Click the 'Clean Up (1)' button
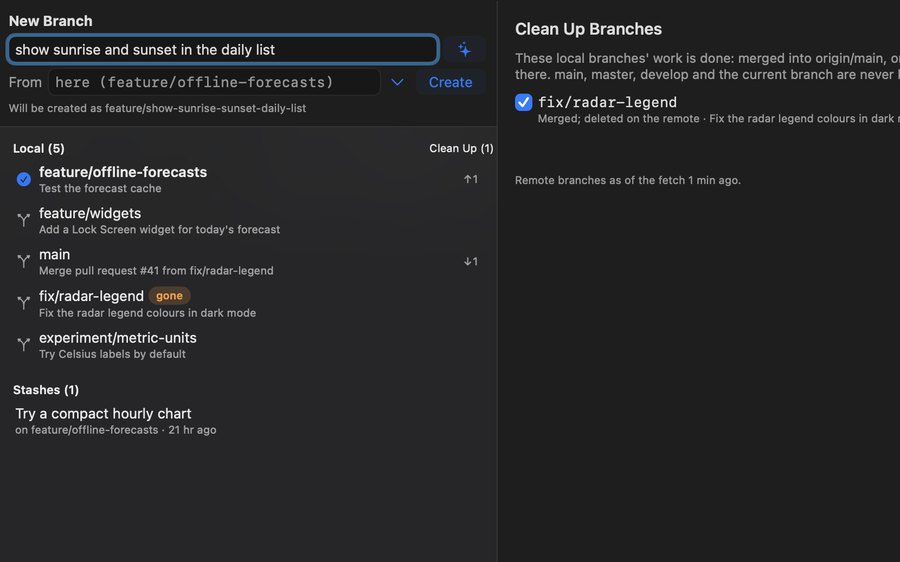This screenshot has height=562, width=900. (x=461, y=148)
